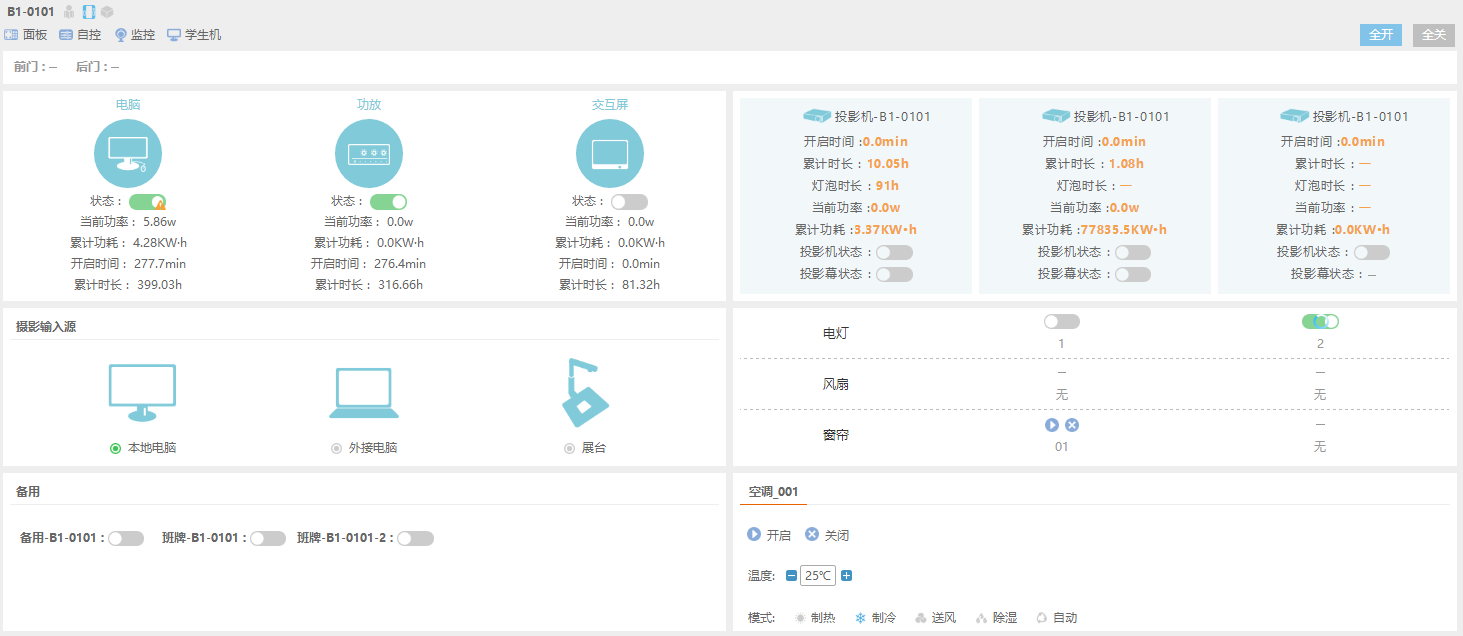
Task: Click the 功放 amplifier circle icon
Action: click(369, 153)
